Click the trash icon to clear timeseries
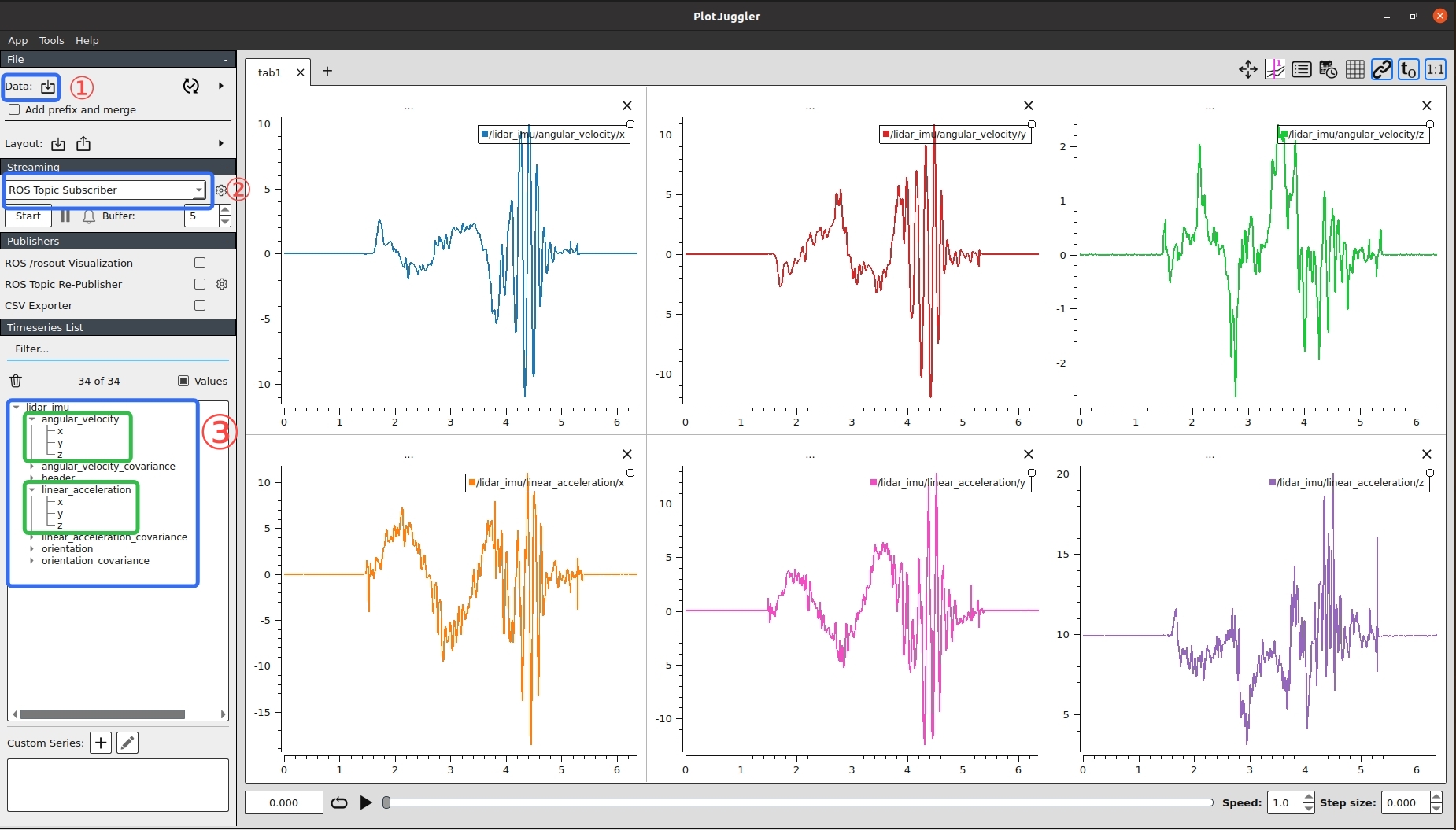The image size is (1456, 830). (16, 381)
